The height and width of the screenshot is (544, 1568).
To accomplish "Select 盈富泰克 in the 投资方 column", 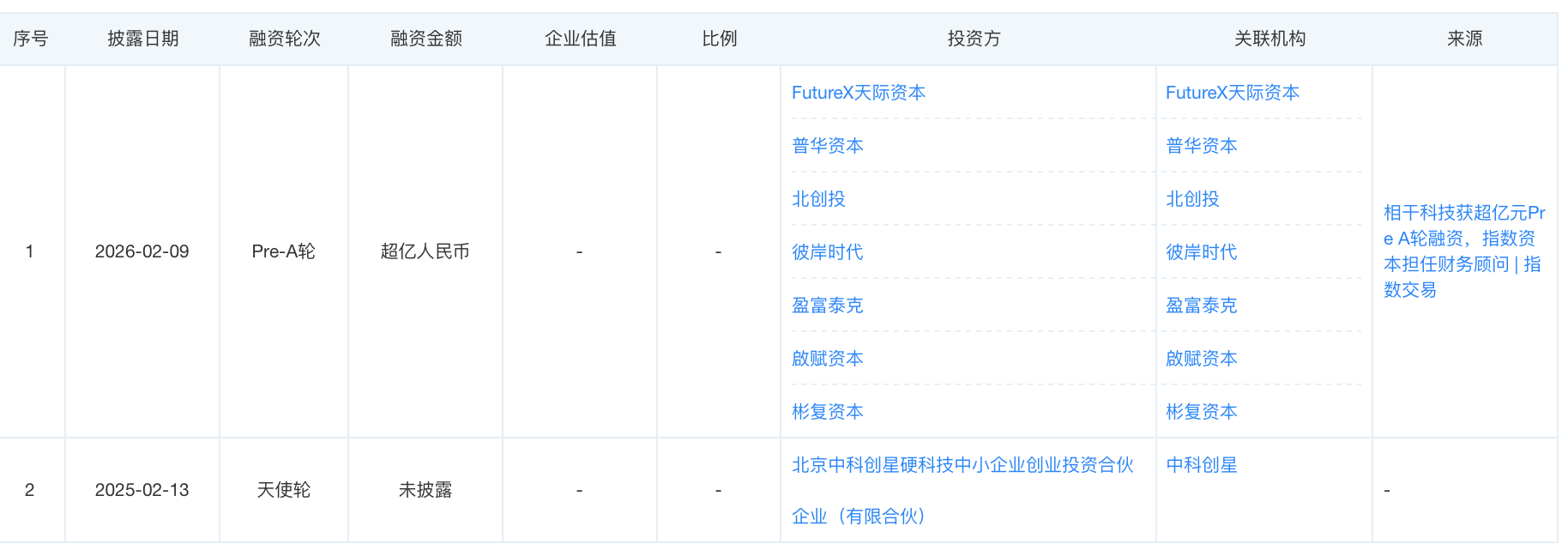I will click(827, 305).
